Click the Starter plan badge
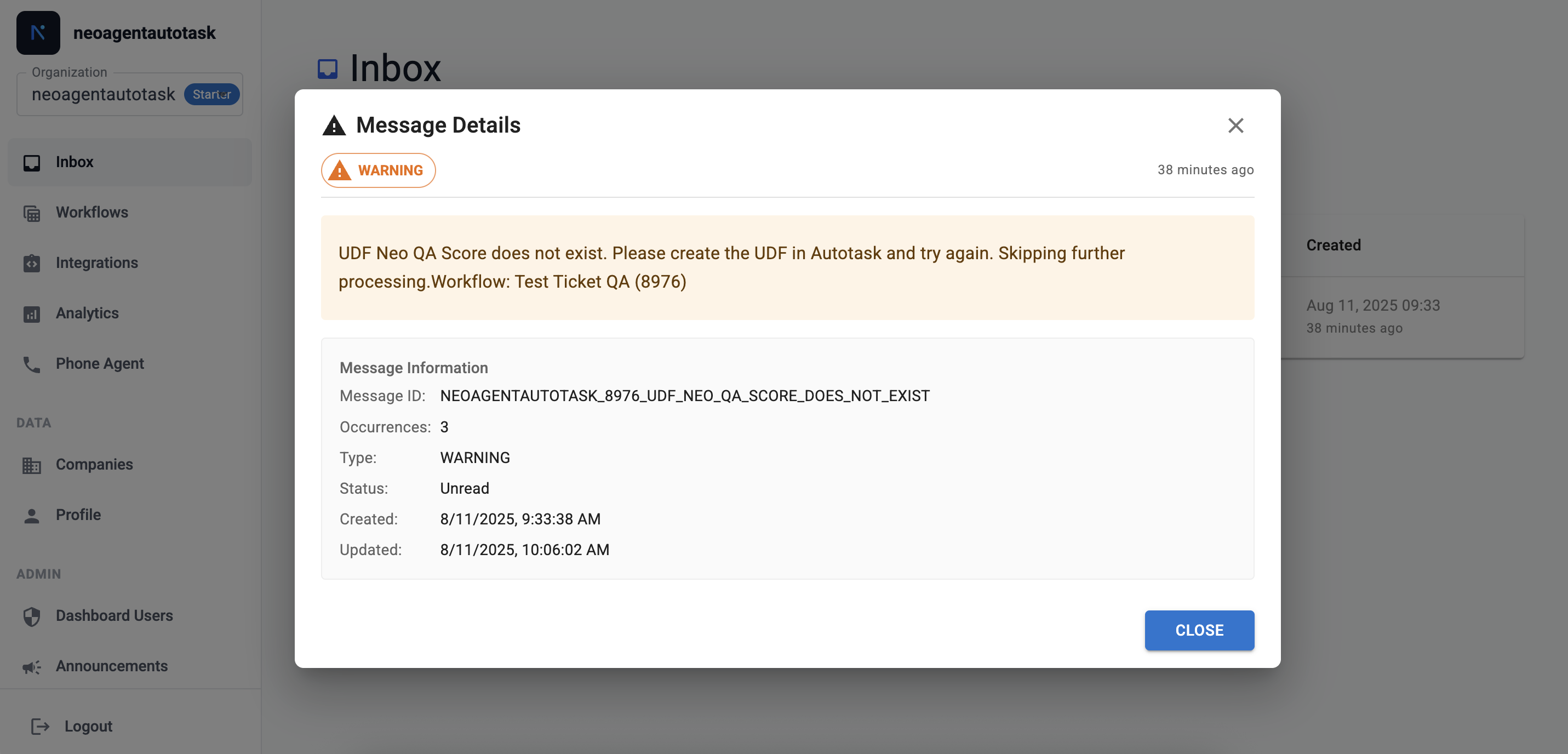Image resolution: width=1568 pixels, height=754 pixels. click(x=211, y=94)
